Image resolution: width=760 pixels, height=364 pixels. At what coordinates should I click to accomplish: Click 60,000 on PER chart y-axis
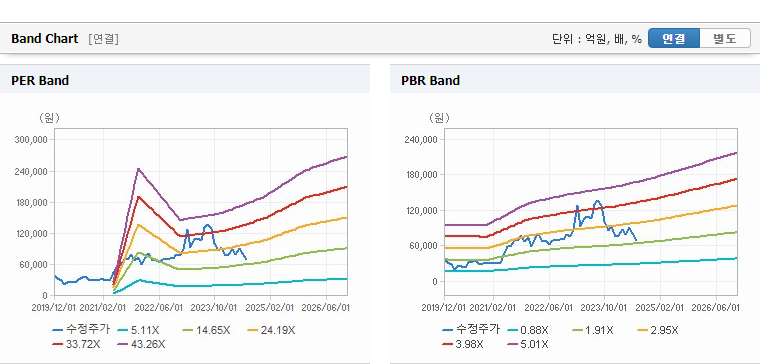[x=34, y=264]
